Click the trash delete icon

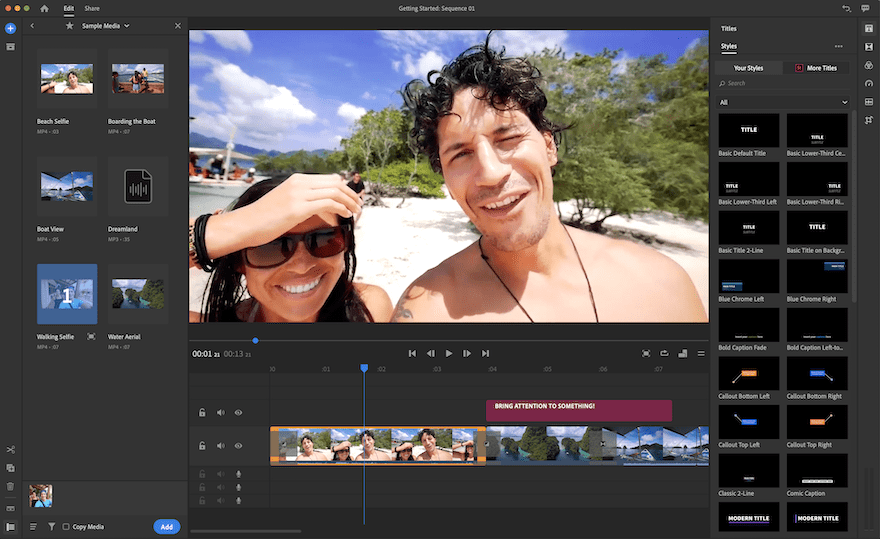[x=10, y=486]
